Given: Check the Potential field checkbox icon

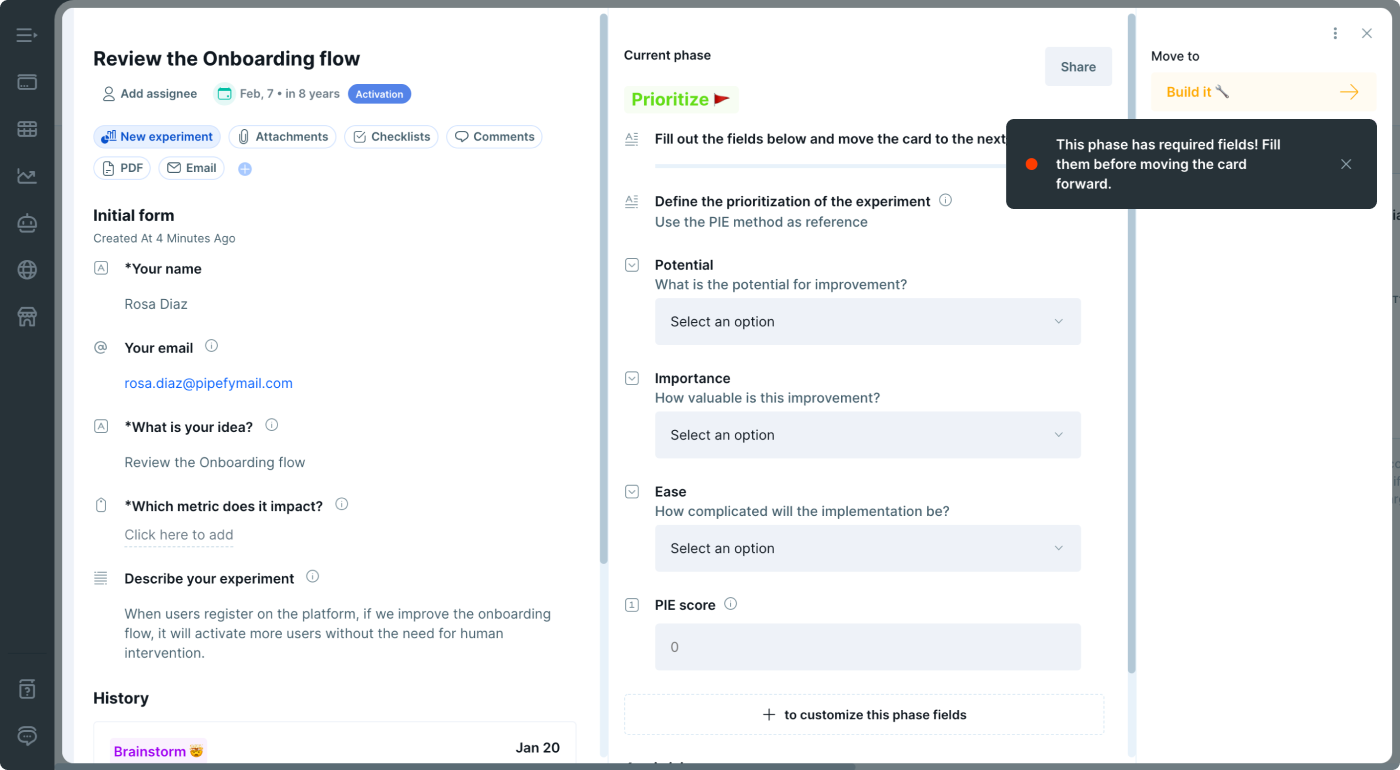Looking at the screenshot, I should pyautogui.click(x=631, y=265).
